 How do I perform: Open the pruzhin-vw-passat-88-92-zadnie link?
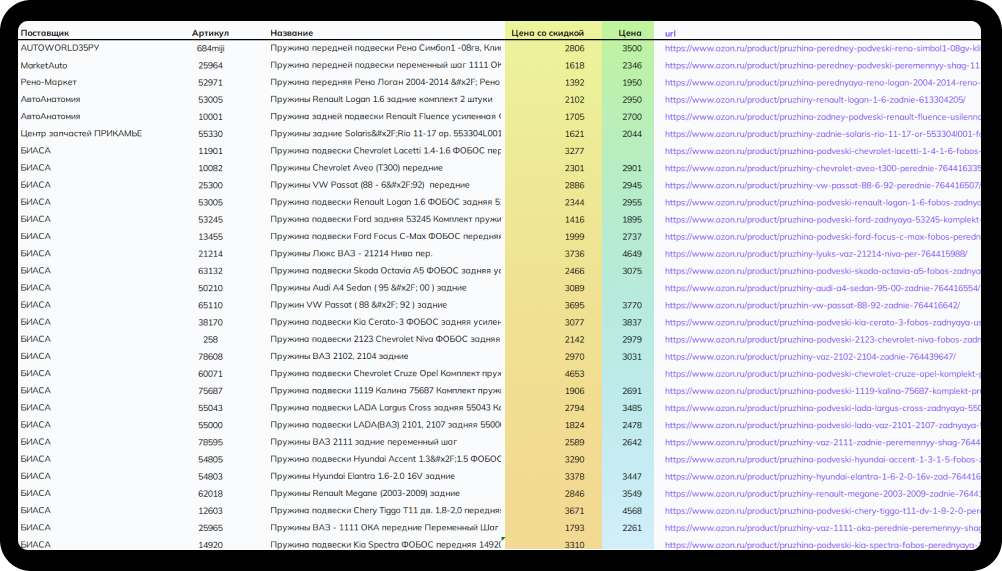(x=812, y=306)
